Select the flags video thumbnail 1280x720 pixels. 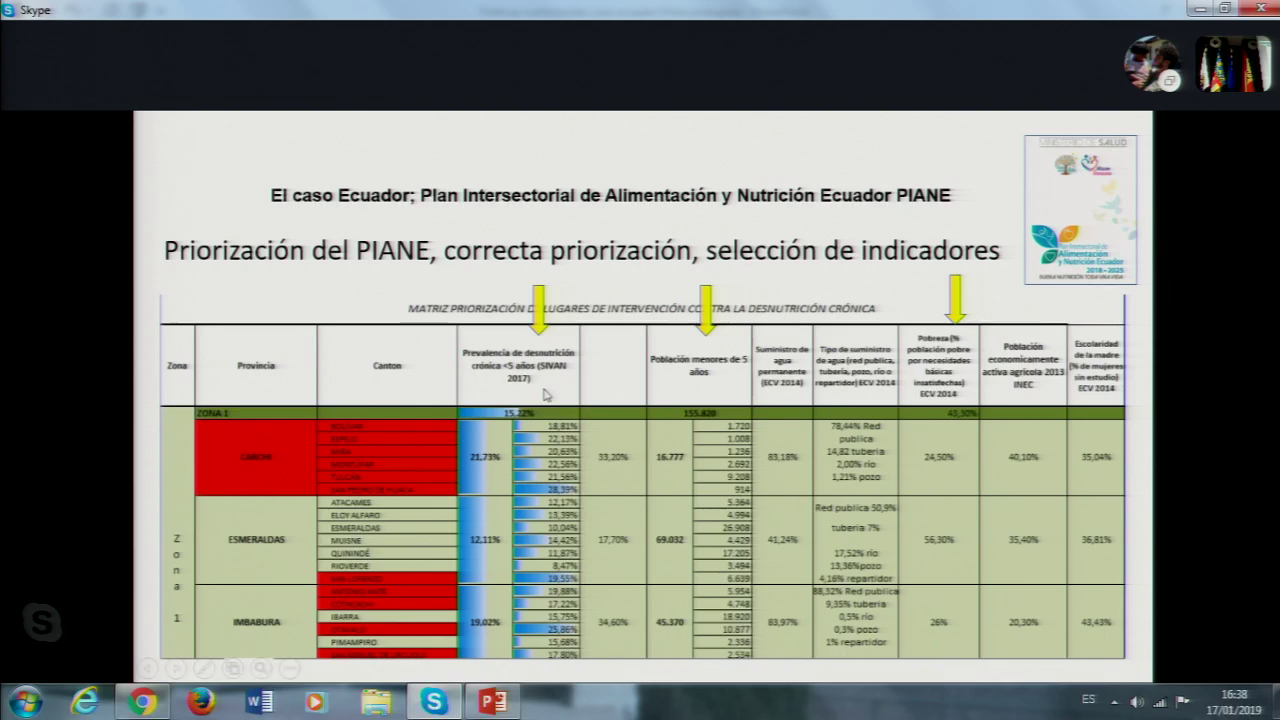(x=1233, y=64)
